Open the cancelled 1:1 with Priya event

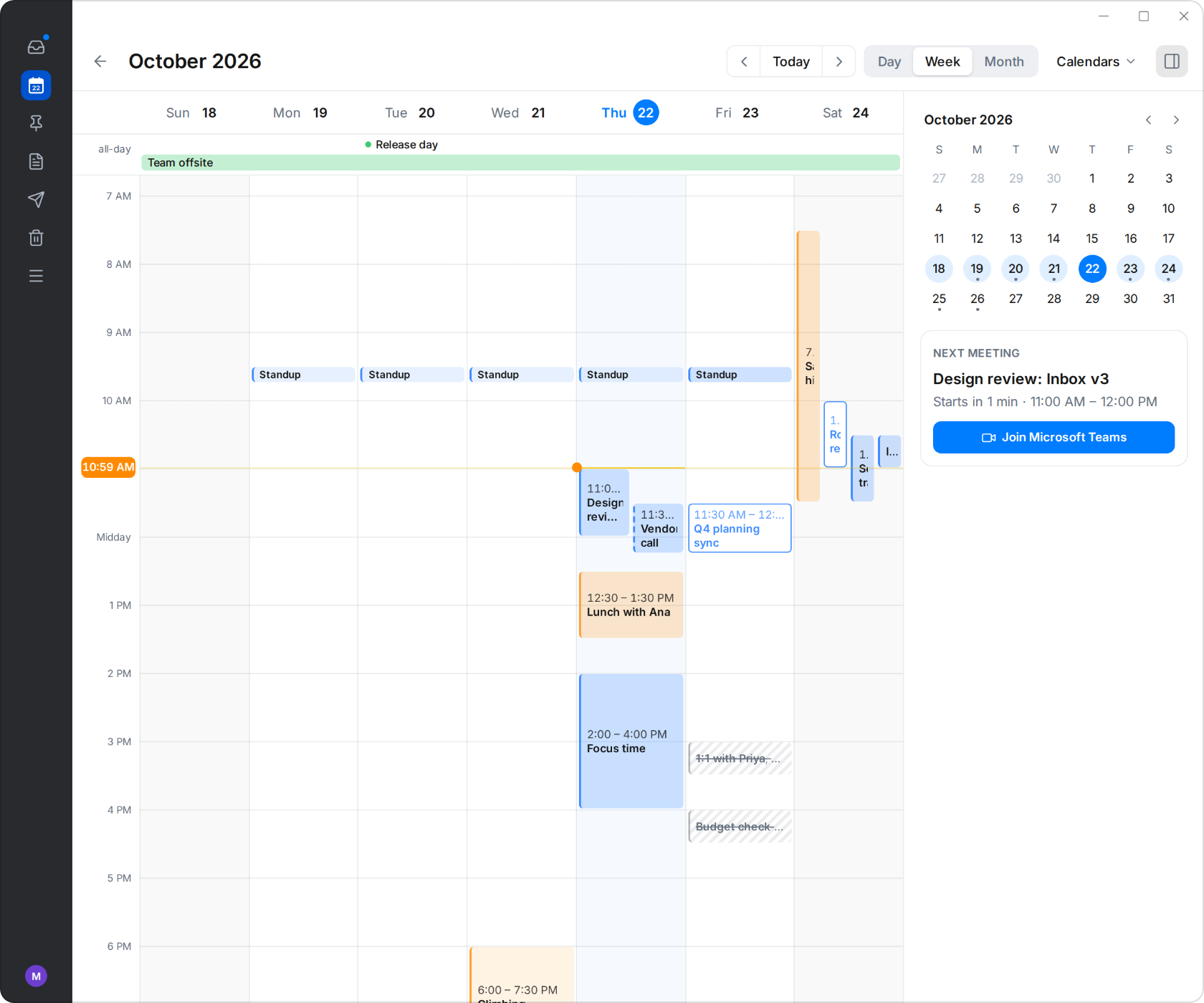[740, 758]
